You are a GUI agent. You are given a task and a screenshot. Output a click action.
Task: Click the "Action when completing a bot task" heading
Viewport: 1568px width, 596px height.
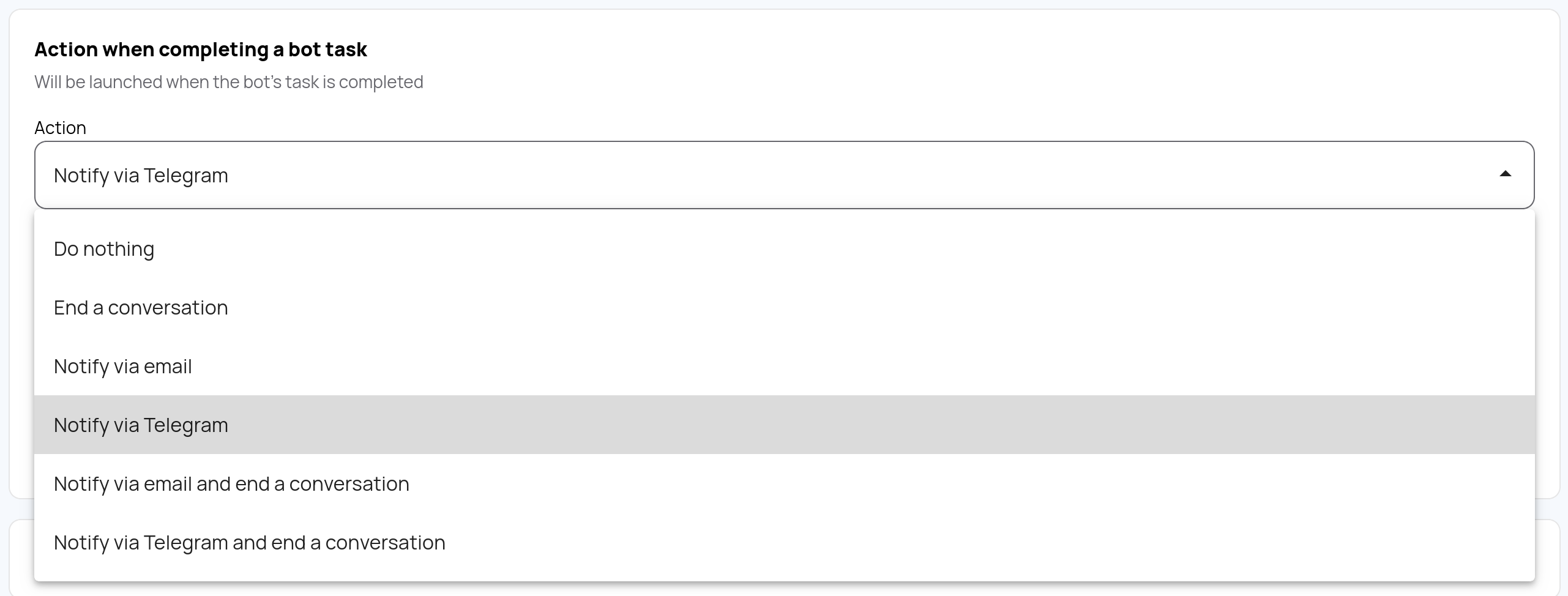coord(201,50)
